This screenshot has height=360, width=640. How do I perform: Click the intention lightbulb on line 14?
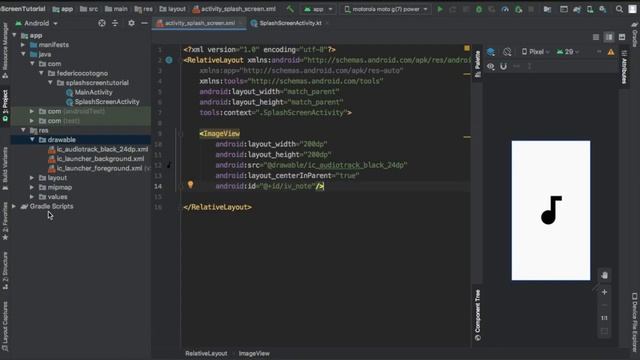(x=190, y=184)
